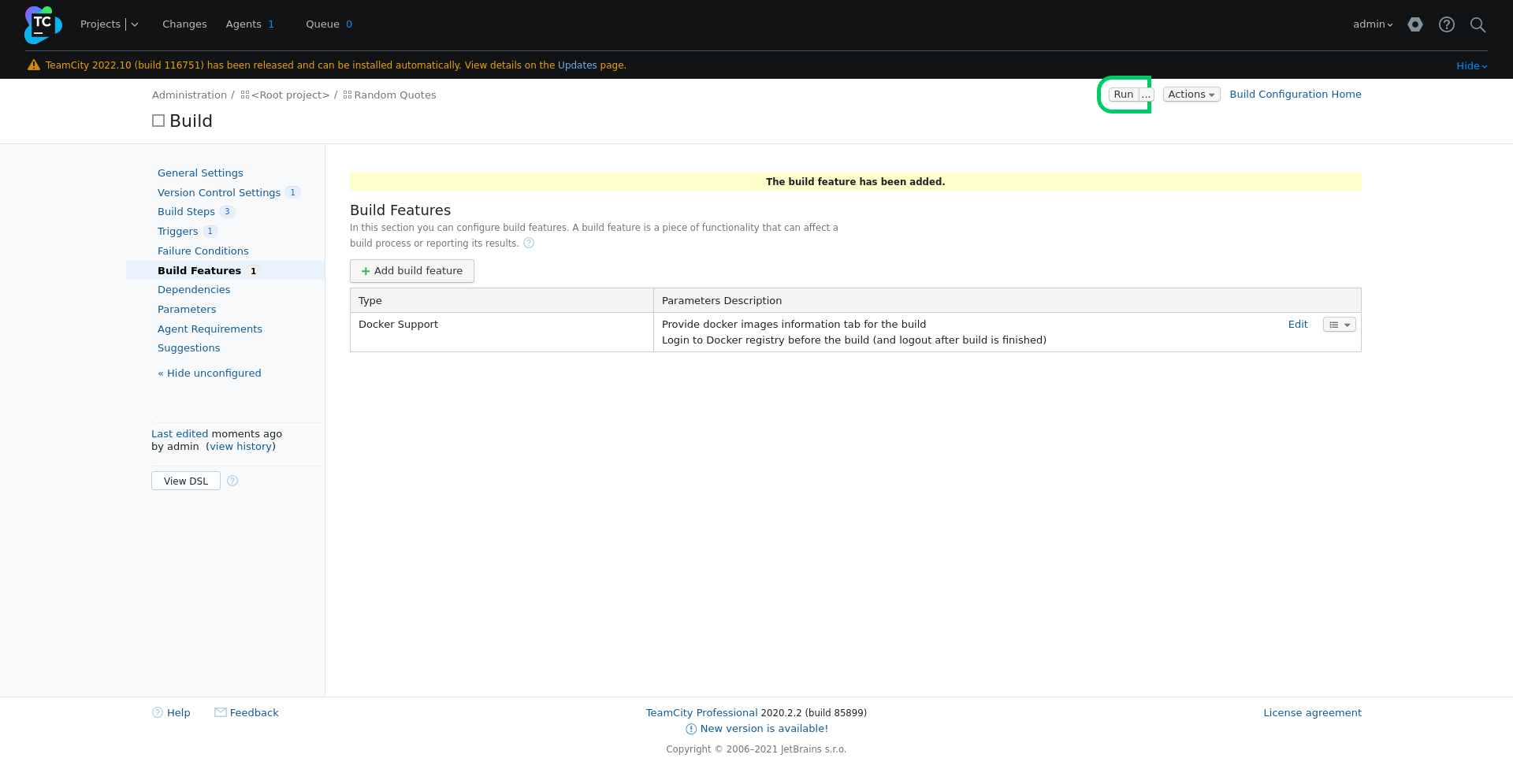Viewport: 1513px width, 784px height.
Task: Click help icon next to Build Features description
Action: coord(529,243)
